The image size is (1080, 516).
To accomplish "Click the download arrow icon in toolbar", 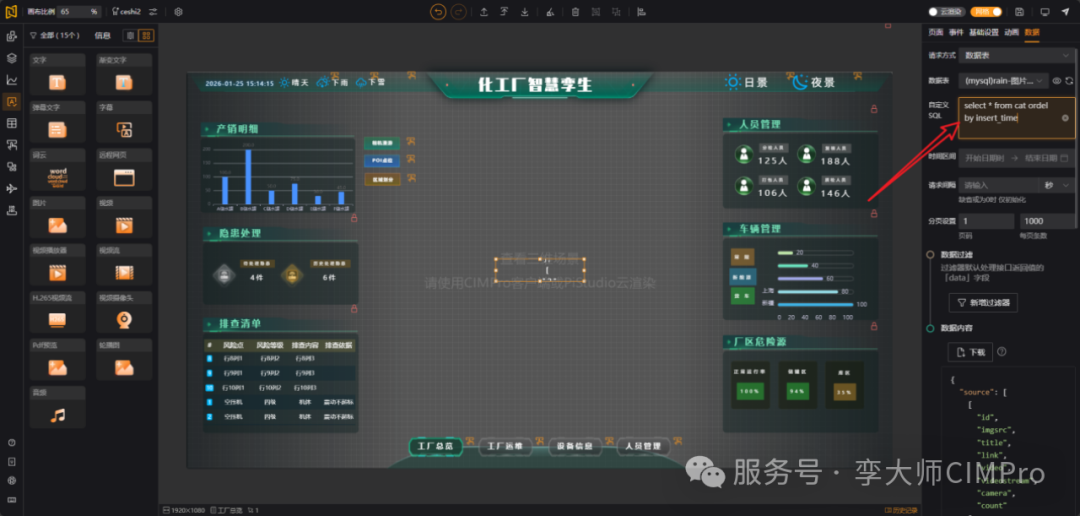I will [x=525, y=12].
